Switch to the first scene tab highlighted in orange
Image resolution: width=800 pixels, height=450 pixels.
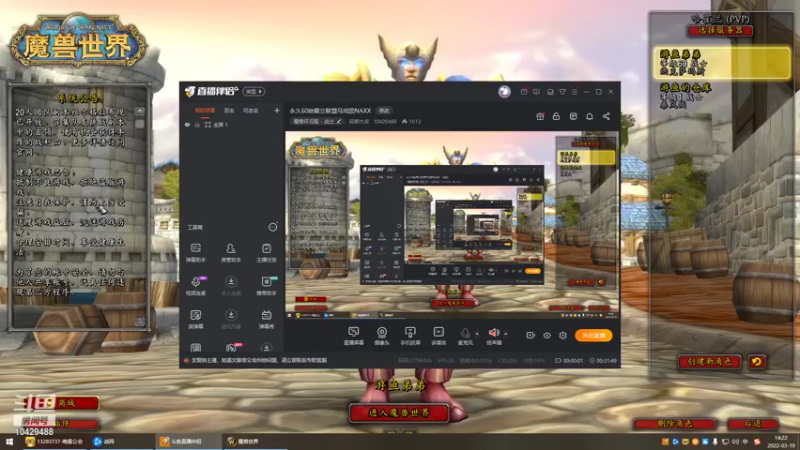point(205,110)
